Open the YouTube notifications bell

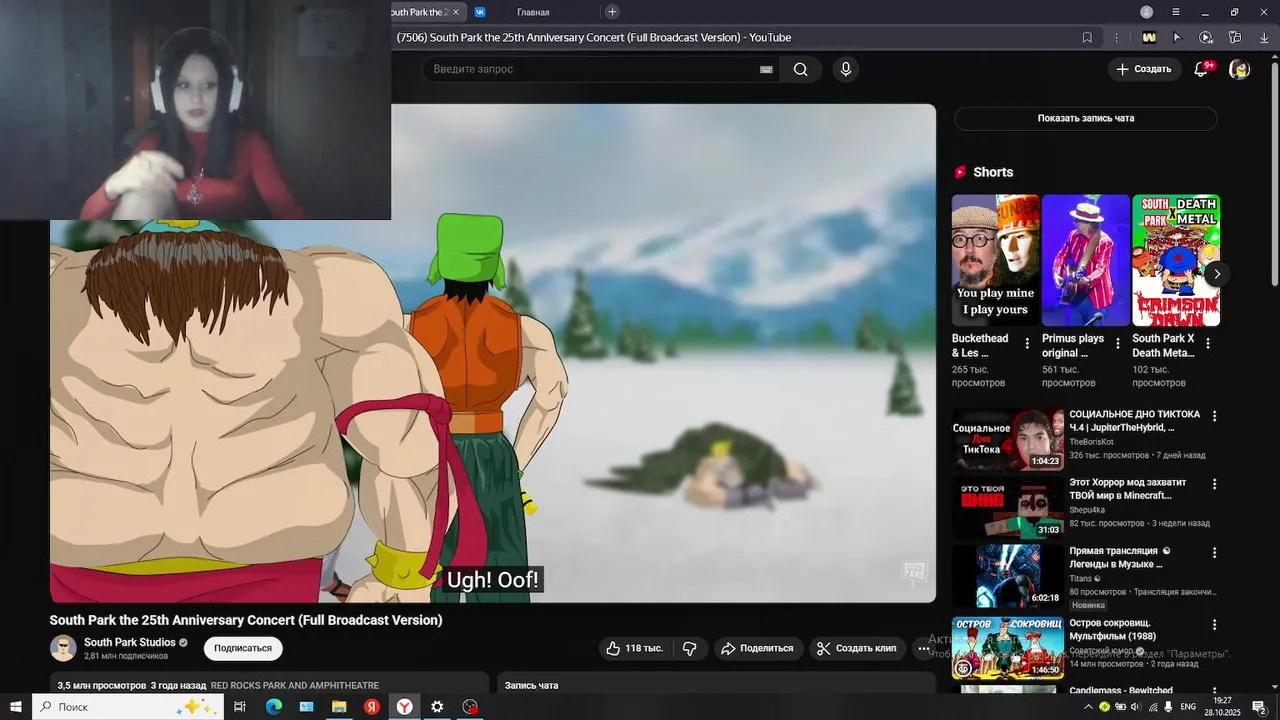[1202, 69]
